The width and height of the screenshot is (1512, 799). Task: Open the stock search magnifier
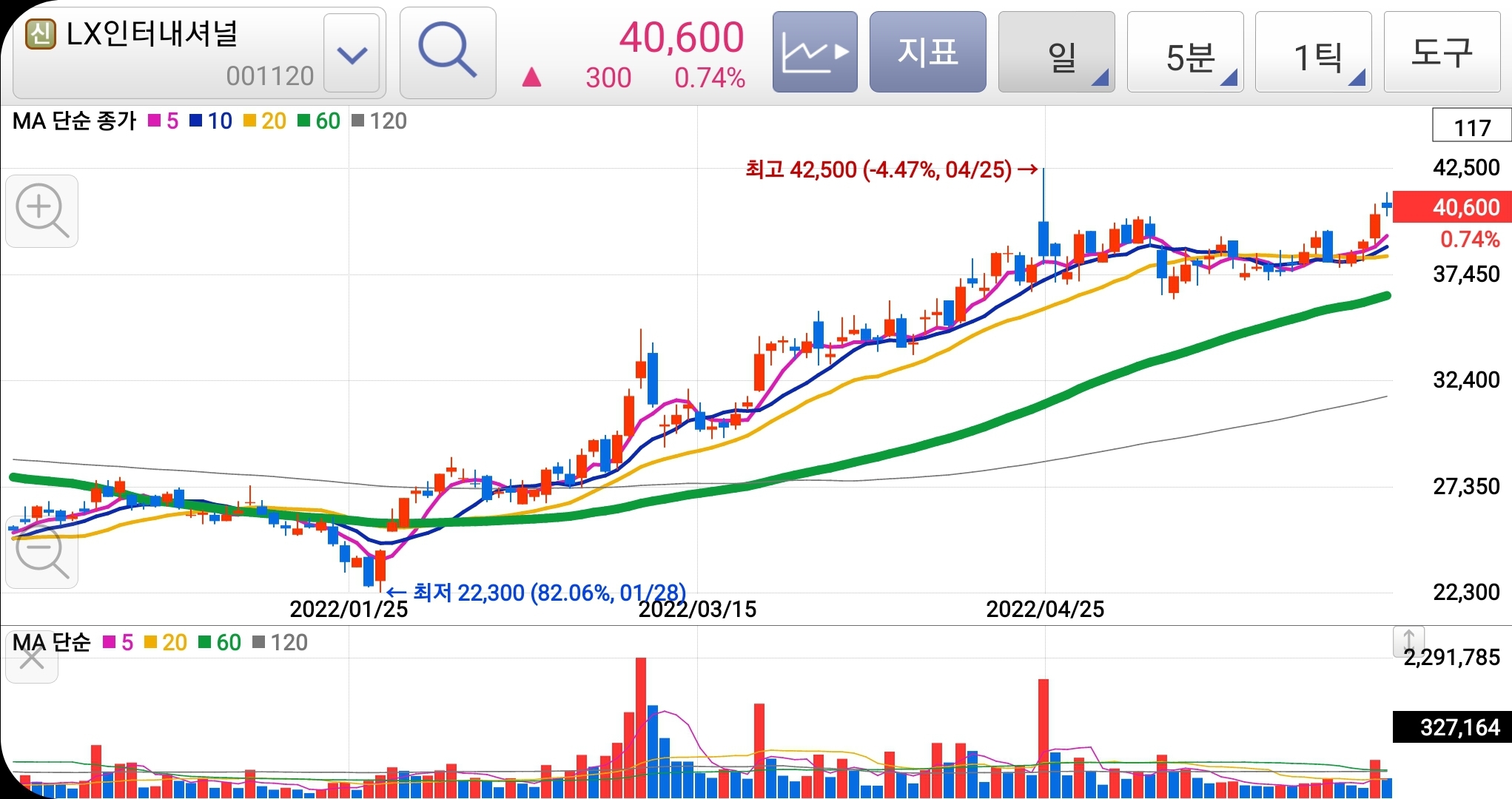[x=448, y=53]
